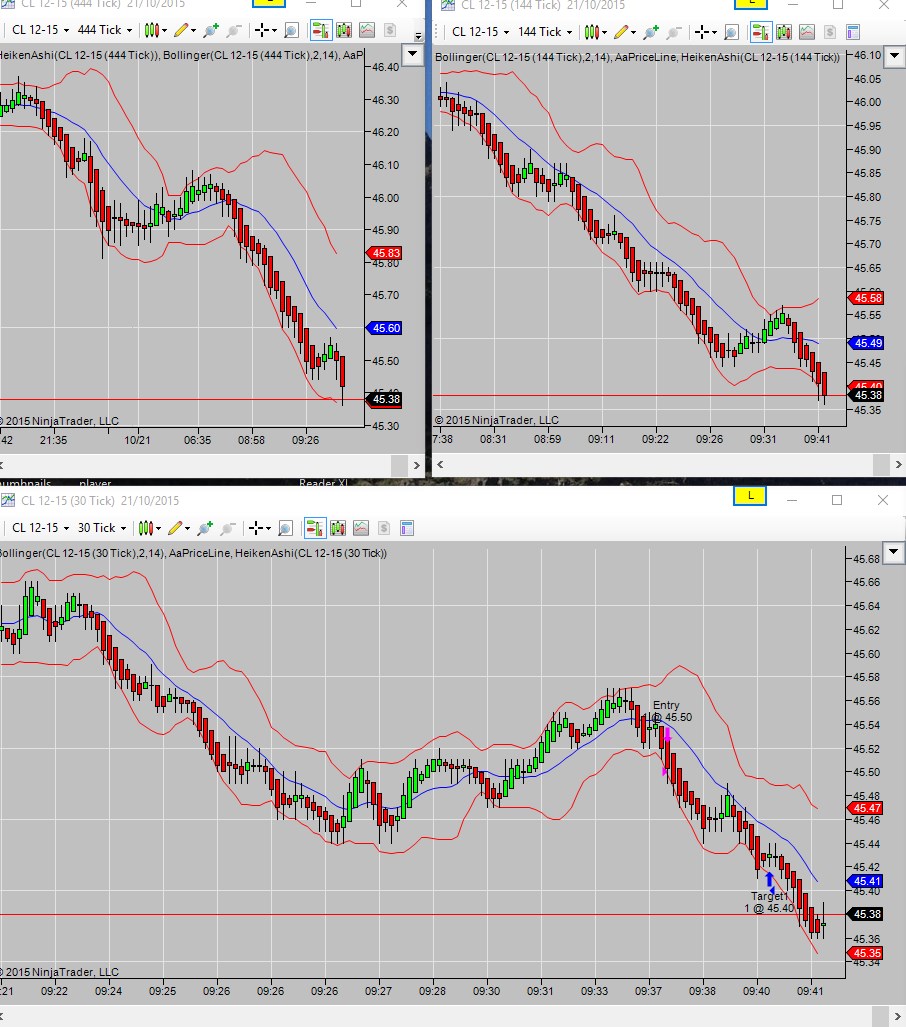The height and width of the screenshot is (1027, 906).
Task: Zoom out on the 444 Tick chart
Action: pos(233,30)
